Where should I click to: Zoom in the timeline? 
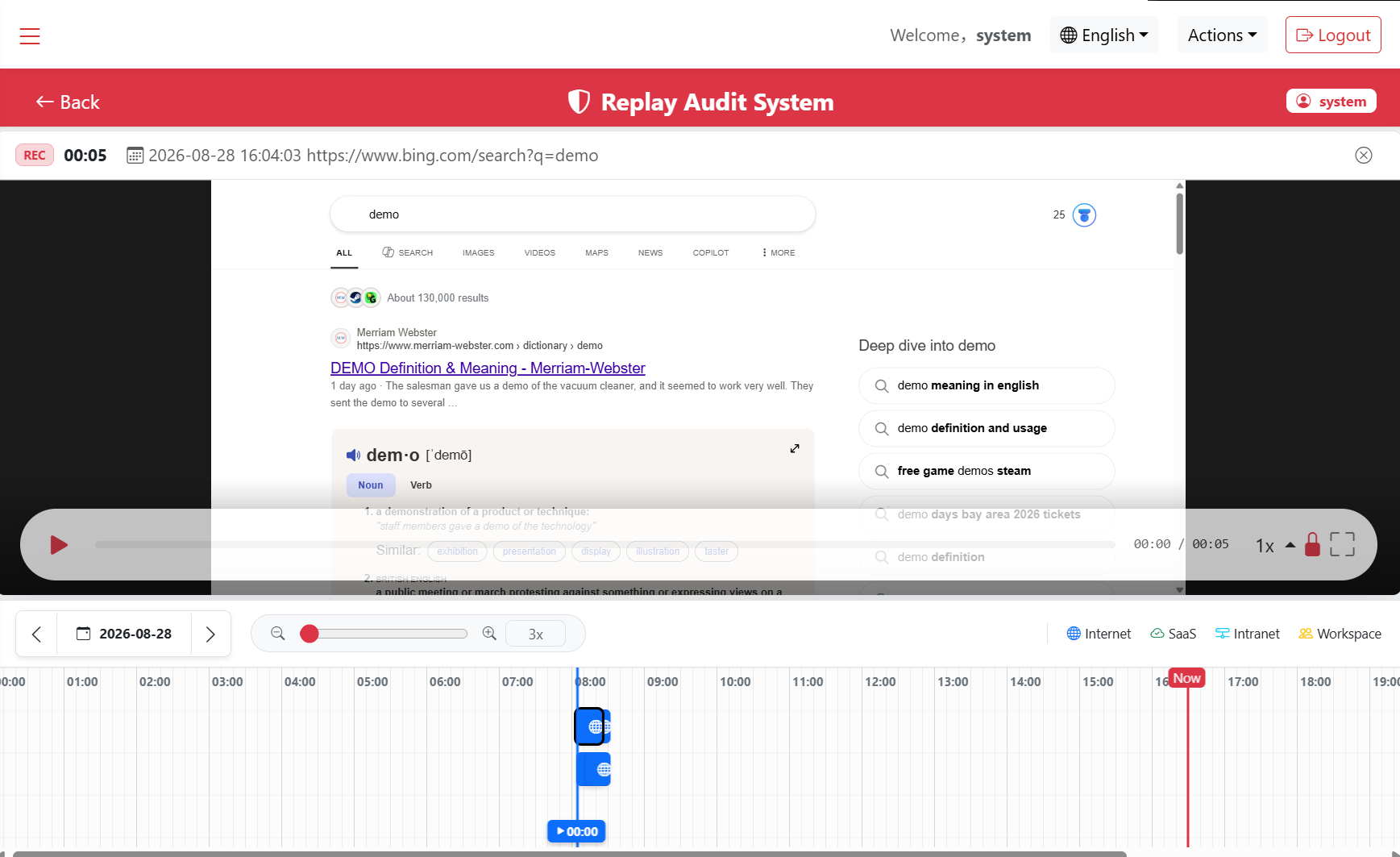click(489, 634)
